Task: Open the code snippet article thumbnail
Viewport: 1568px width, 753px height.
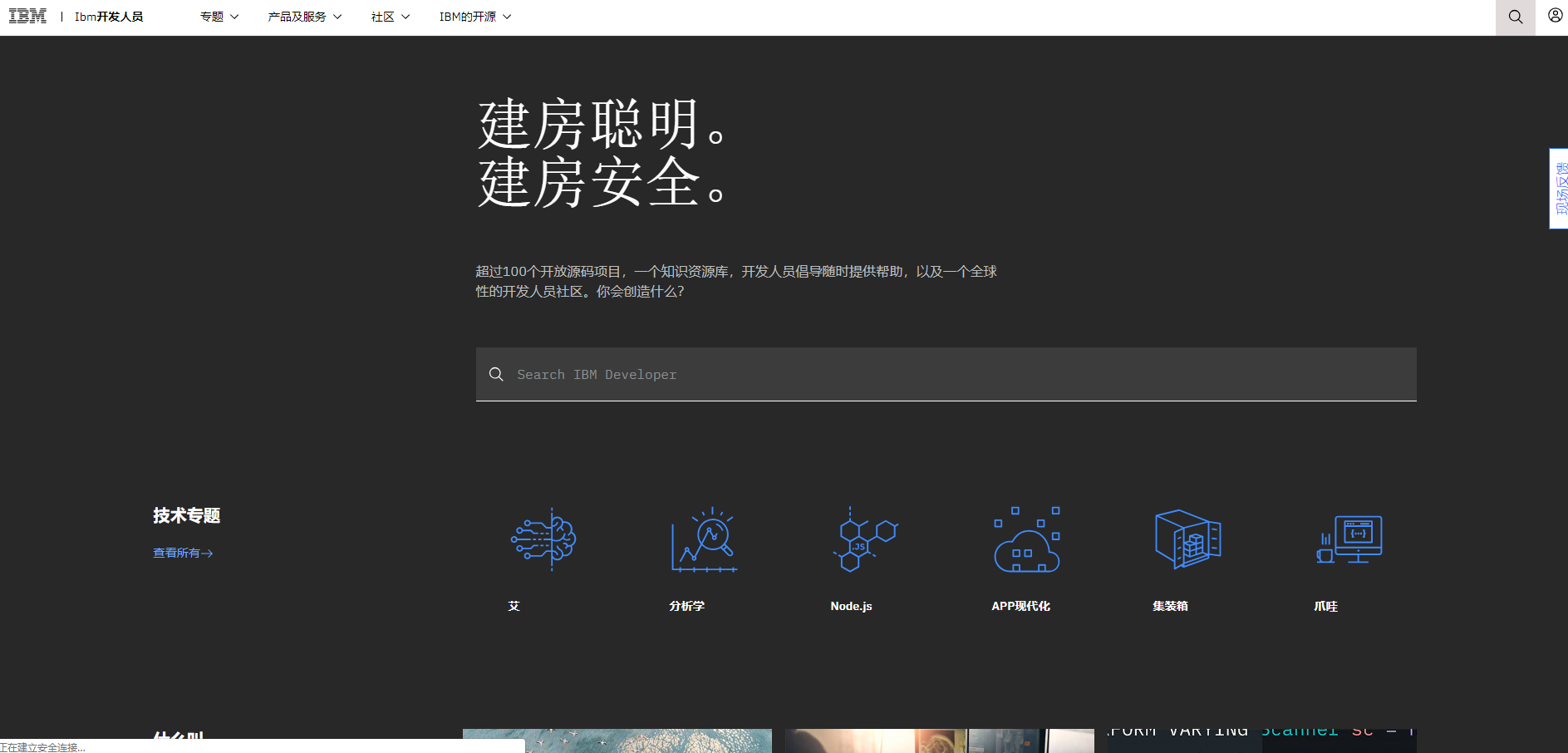Action: coord(1262,741)
